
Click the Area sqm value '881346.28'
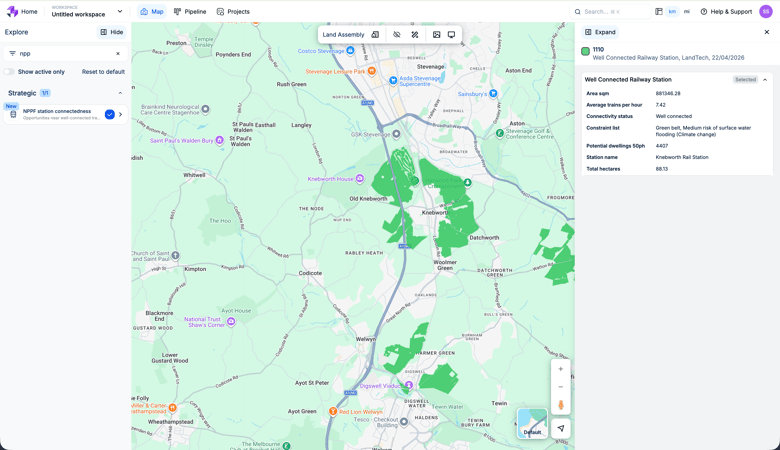click(x=668, y=93)
